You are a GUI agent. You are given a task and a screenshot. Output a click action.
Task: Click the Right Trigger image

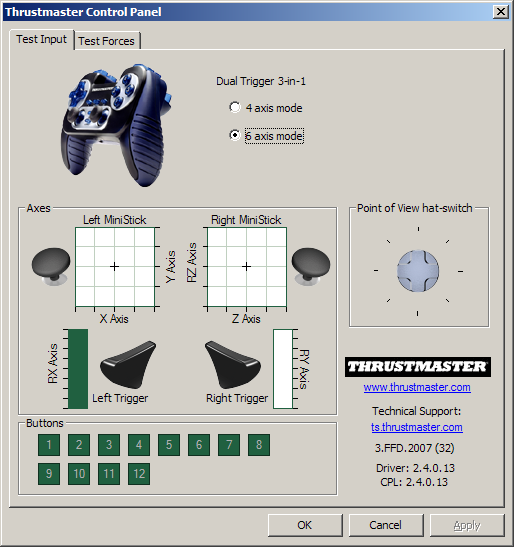point(233,365)
